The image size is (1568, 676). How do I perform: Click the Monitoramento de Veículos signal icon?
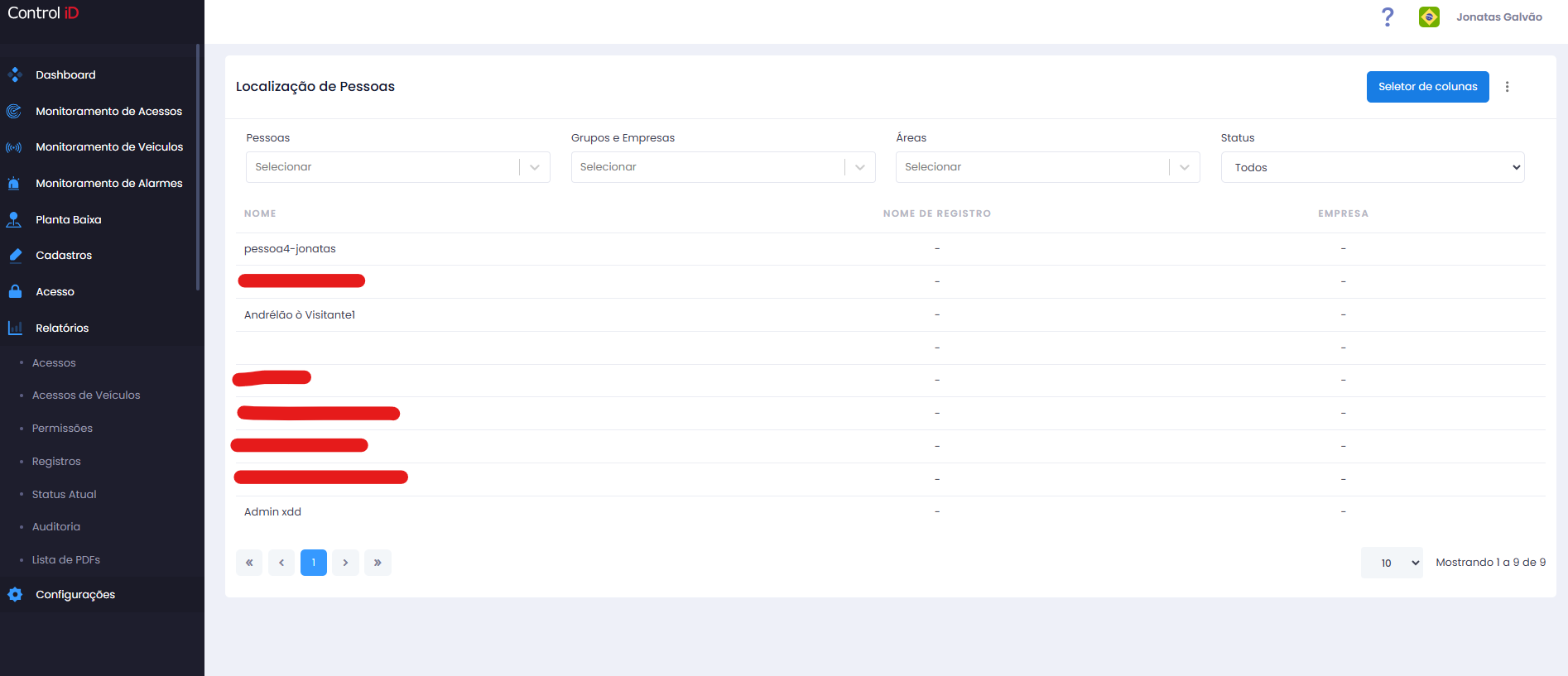pyautogui.click(x=14, y=147)
